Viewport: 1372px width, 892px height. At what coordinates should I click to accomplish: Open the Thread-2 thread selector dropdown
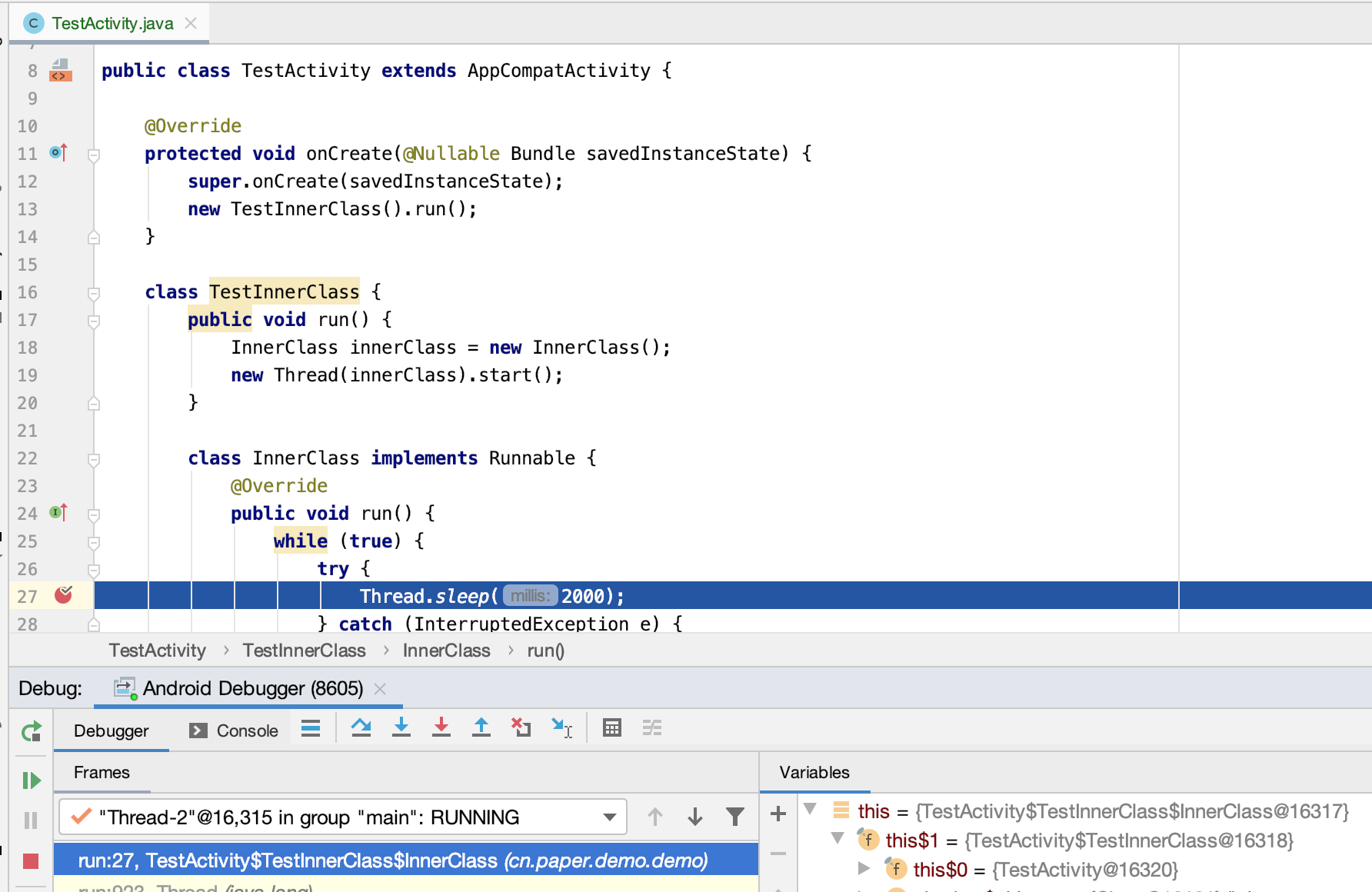(343, 817)
